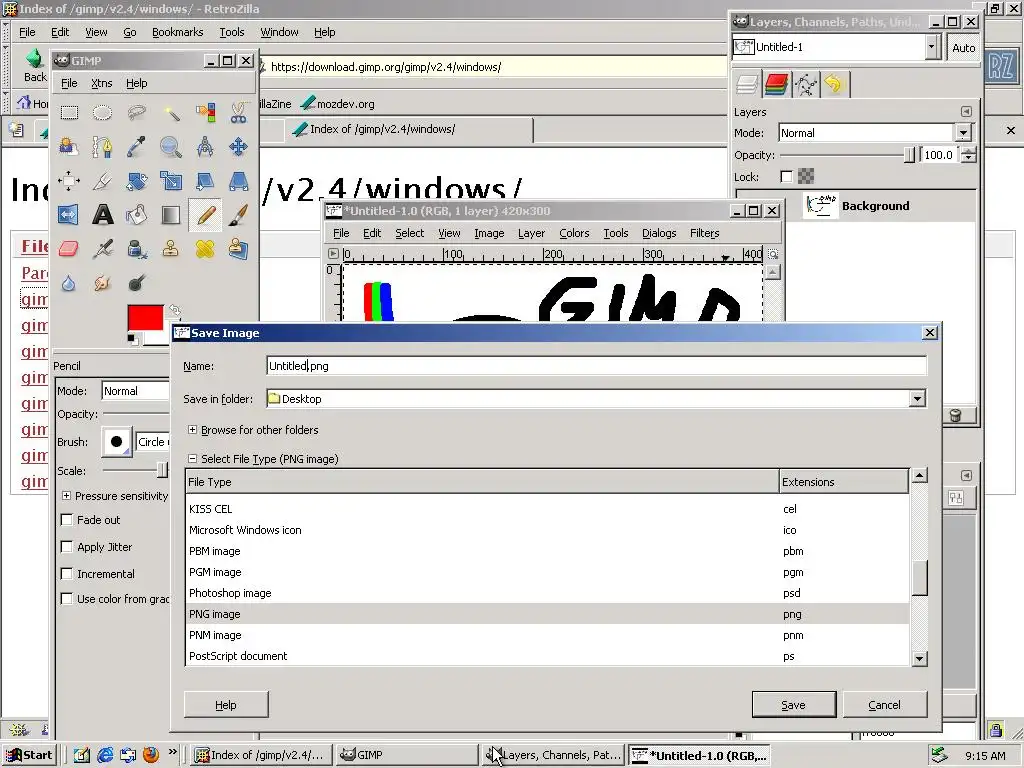Image resolution: width=1024 pixels, height=768 pixels.
Task: Click the Auto button in Layers dialog
Action: [x=963, y=48]
